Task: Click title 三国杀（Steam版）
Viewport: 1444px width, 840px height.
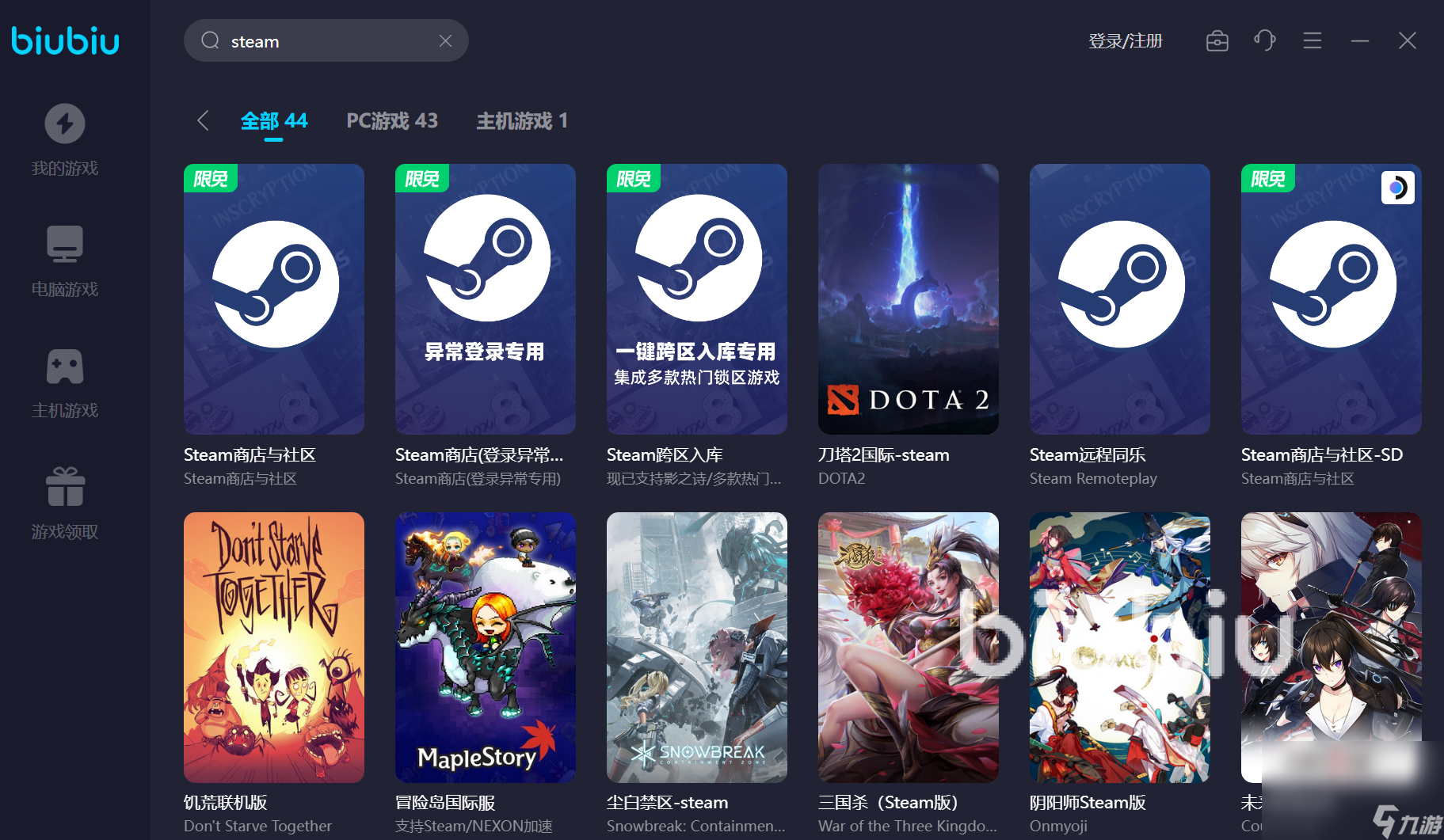Action: 889,803
